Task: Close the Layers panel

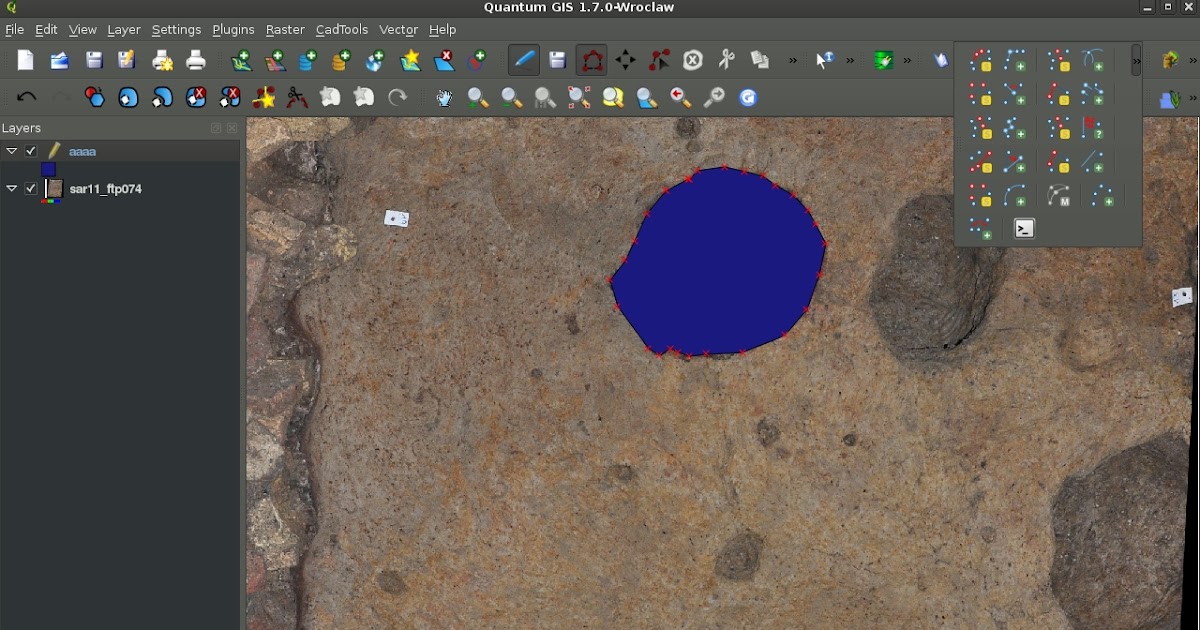Action: coord(233,128)
